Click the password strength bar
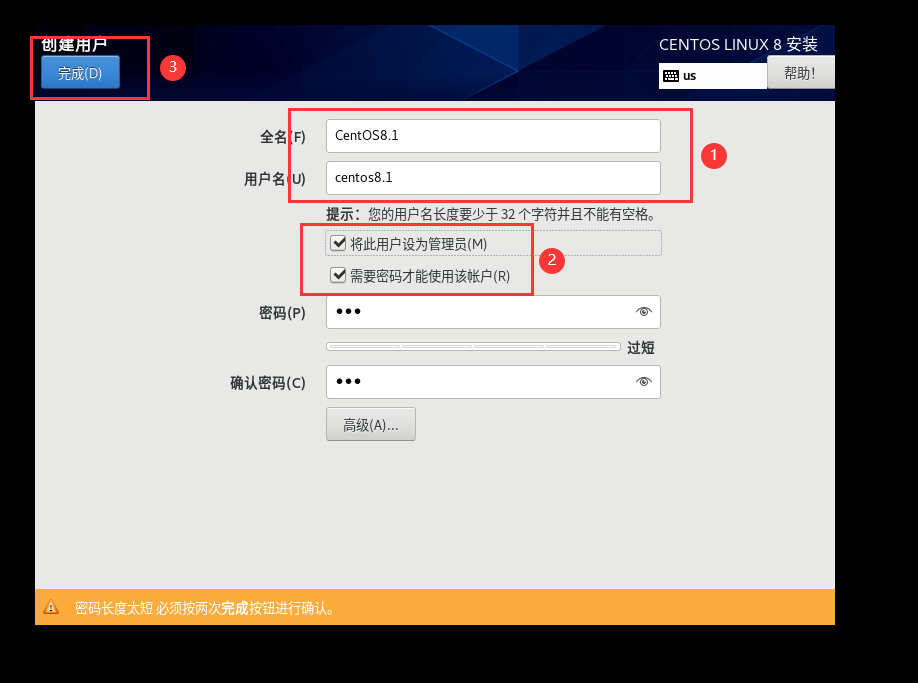The height and width of the screenshot is (683, 918). pos(473,346)
